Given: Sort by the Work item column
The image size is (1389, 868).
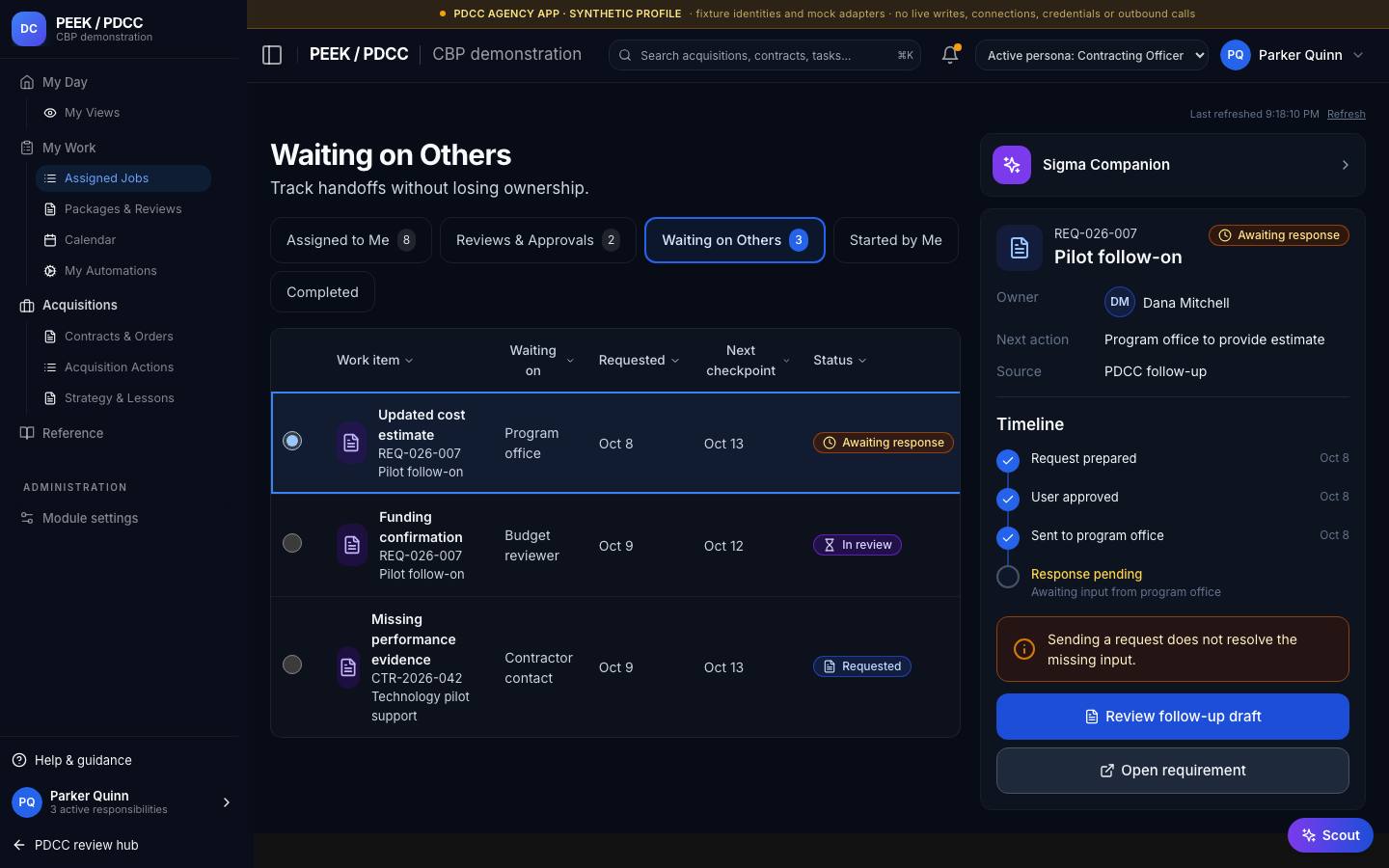Looking at the screenshot, I should coord(375,360).
